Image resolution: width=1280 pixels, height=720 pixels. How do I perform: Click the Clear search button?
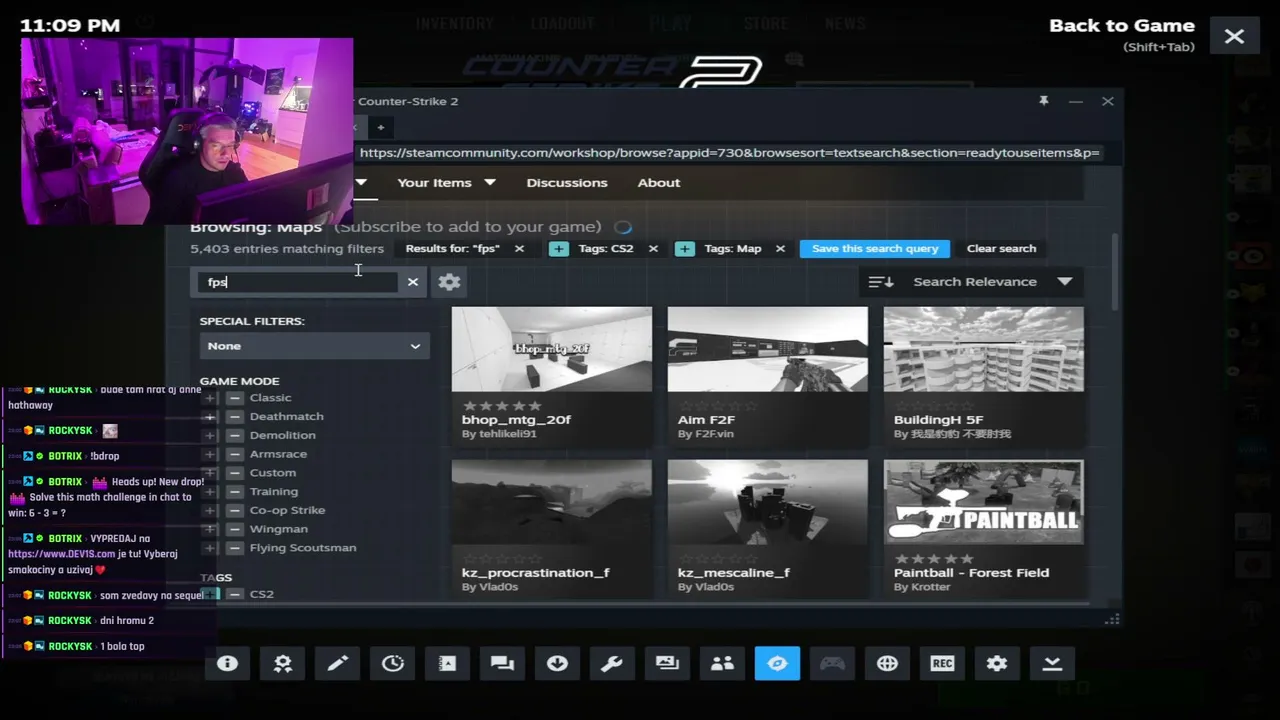pos(1001,249)
